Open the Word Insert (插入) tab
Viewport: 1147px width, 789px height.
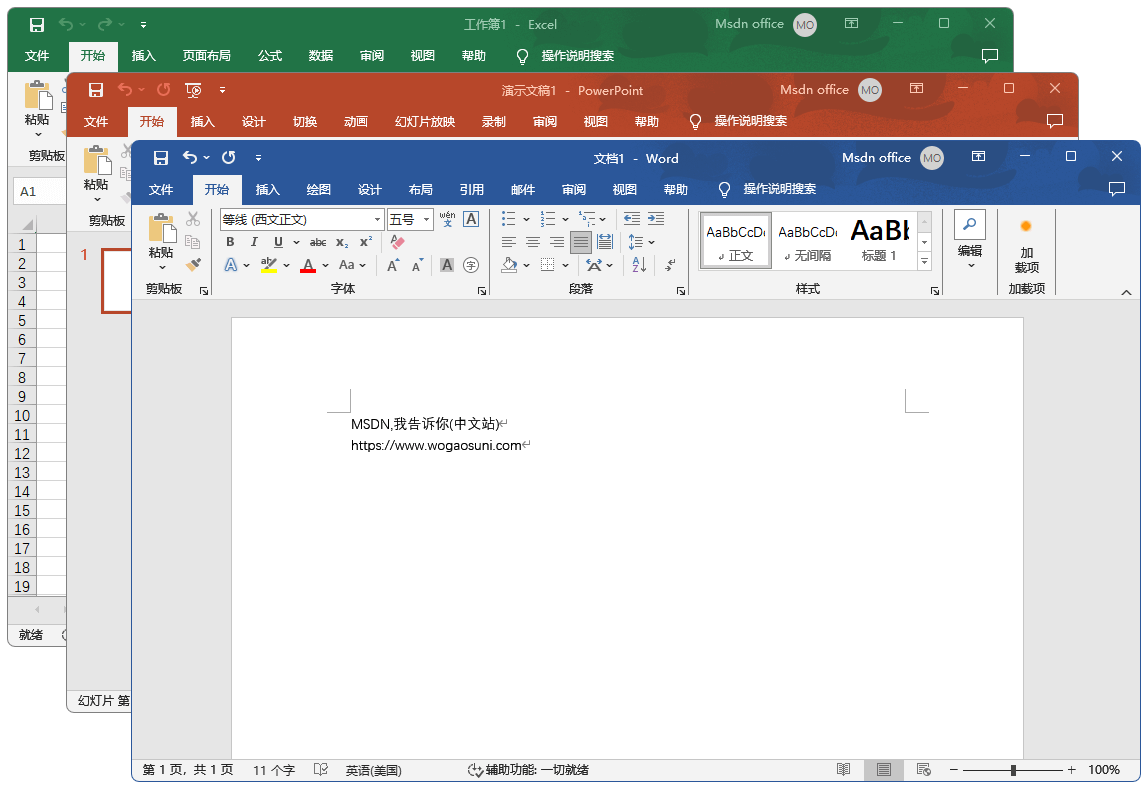267,189
